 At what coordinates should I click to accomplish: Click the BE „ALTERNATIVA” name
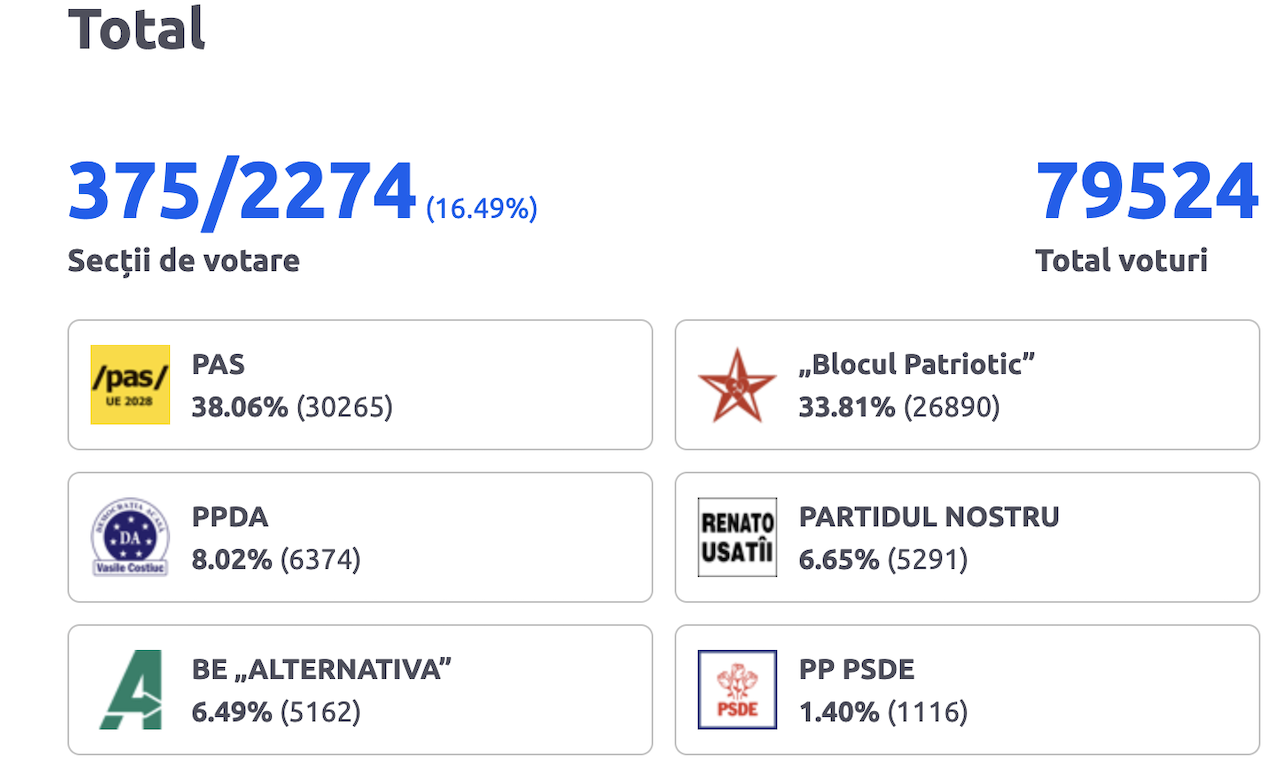pos(321,669)
